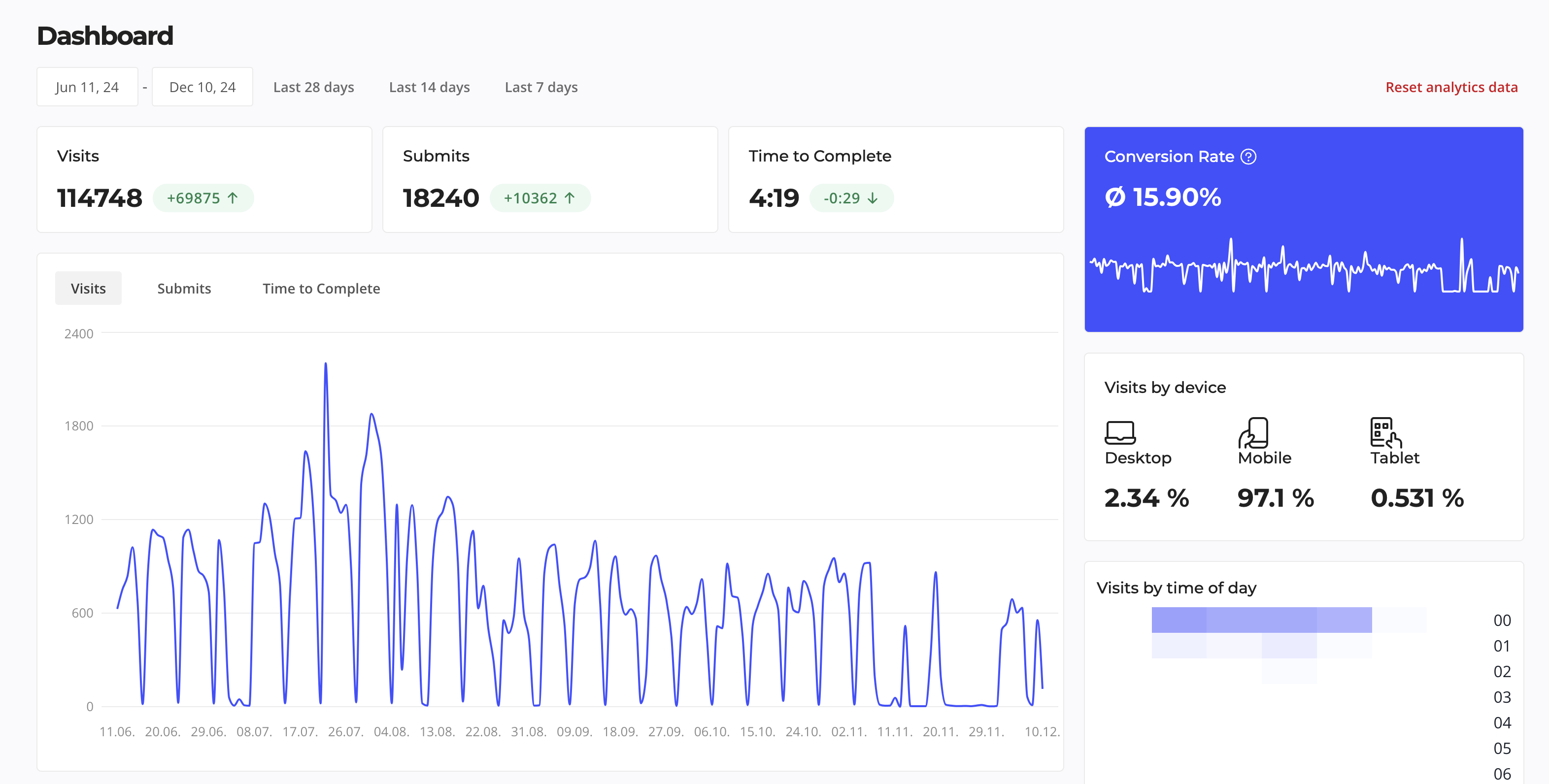This screenshot has height=784, width=1549.
Task: Select the Last 7 days range
Action: click(x=540, y=87)
